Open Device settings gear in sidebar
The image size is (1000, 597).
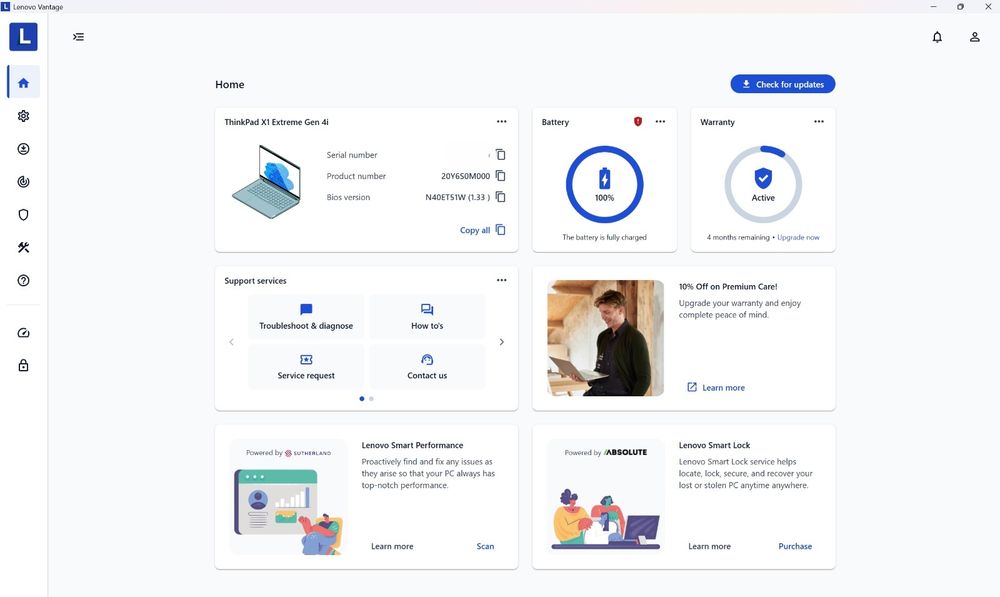[x=24, y=116]
